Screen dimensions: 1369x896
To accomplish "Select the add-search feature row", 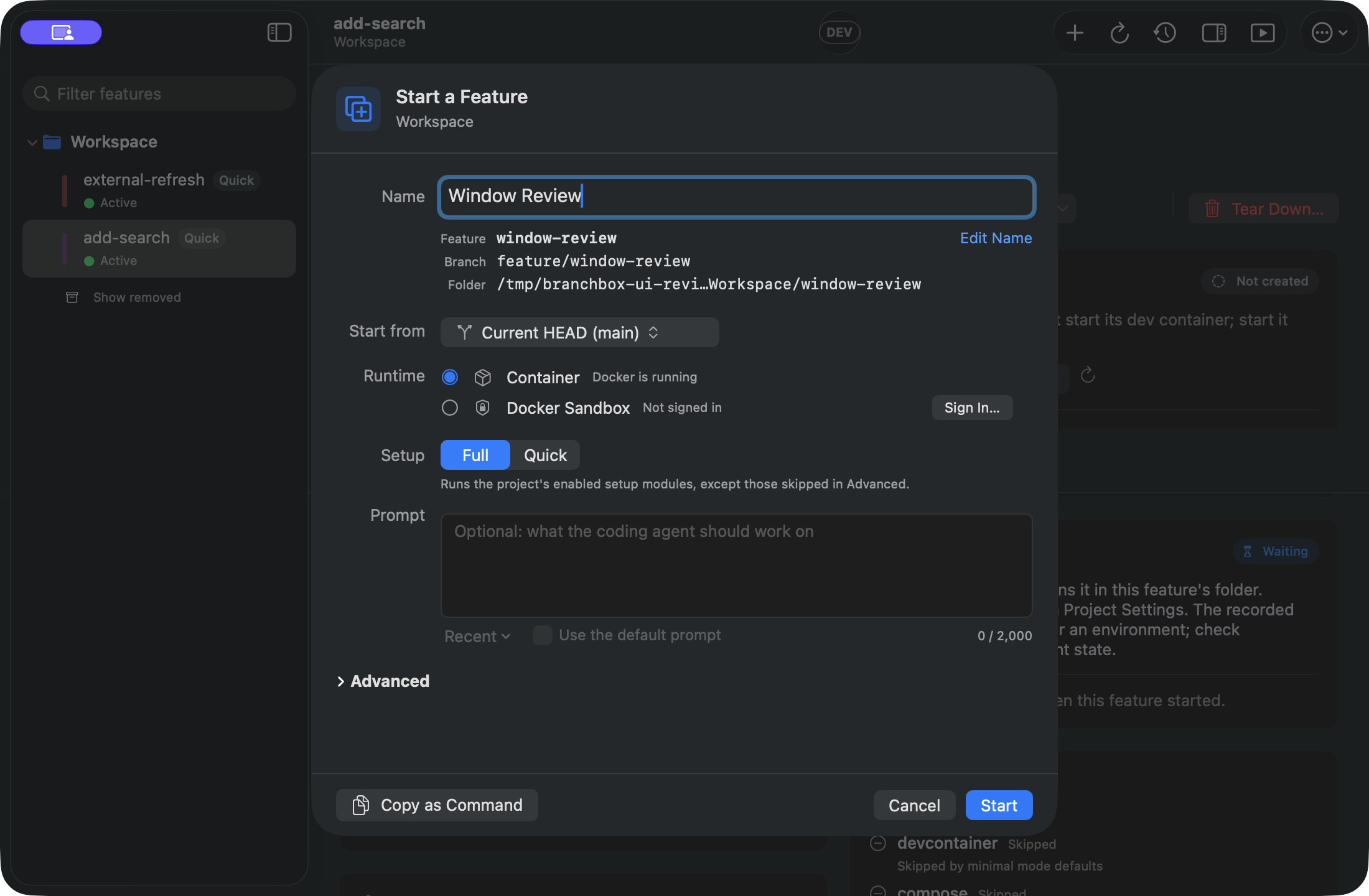I will click(159, 248).
